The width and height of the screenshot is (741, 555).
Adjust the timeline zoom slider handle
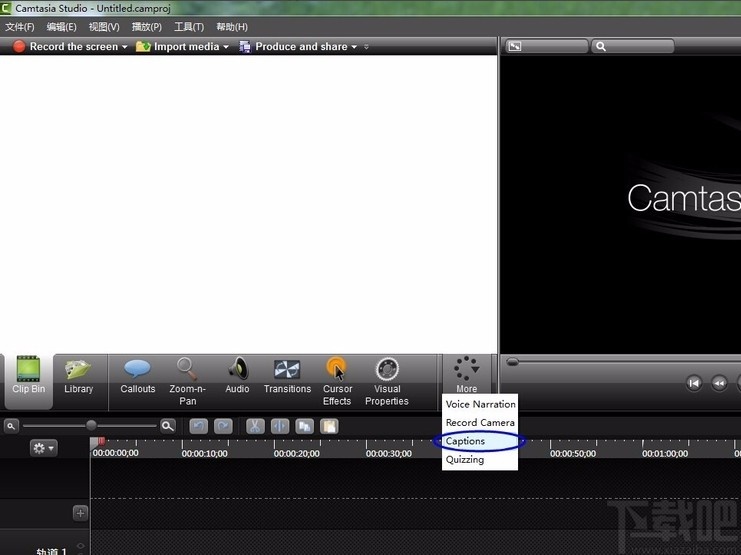pyautogui.click(x=91, y=425)
